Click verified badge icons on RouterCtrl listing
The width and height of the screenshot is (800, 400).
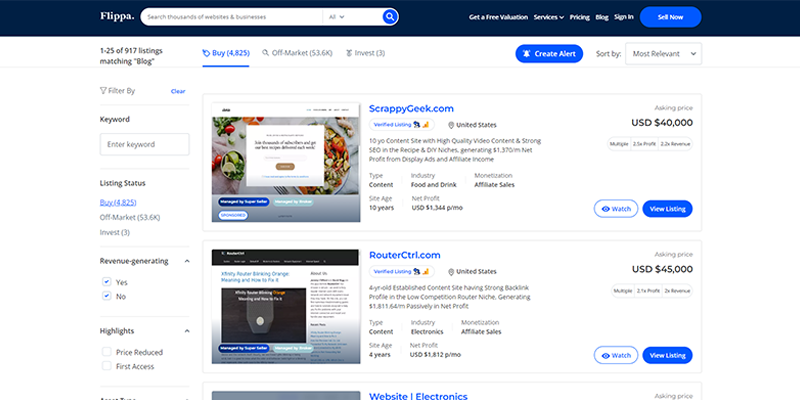421,271
